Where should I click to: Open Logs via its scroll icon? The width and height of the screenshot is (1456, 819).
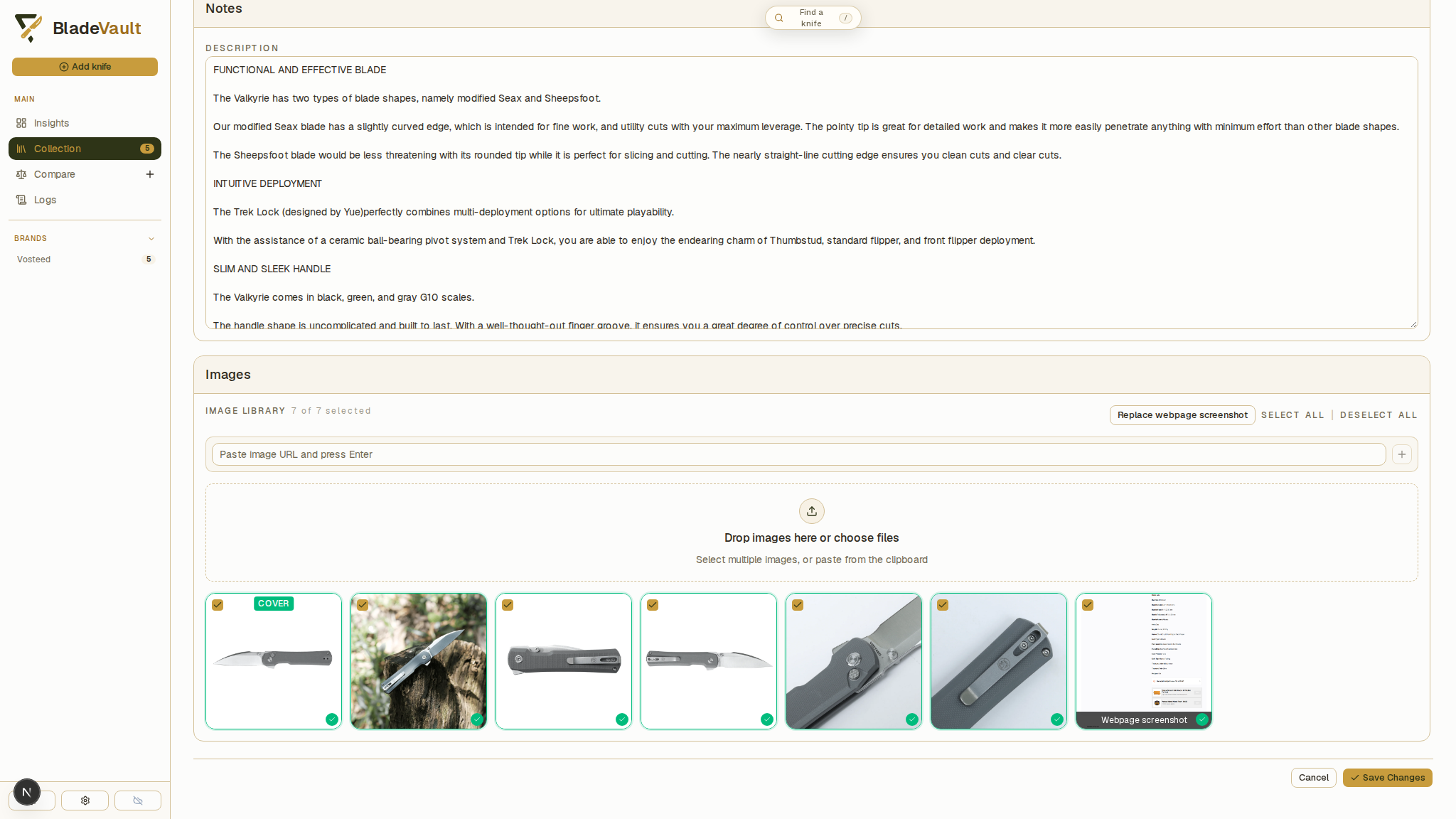pyautogui.click(x=21, y=200)
